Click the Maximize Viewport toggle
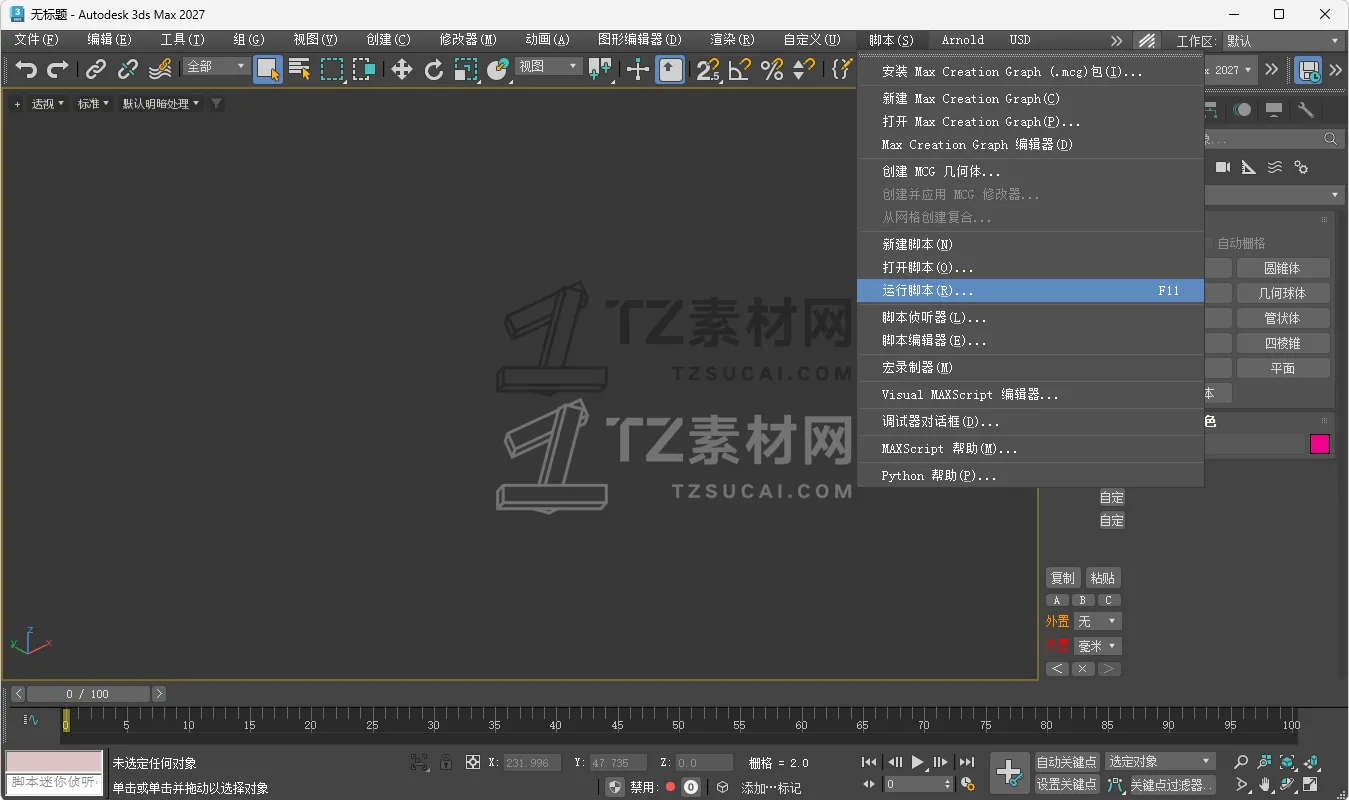Screen dimensions: 1349x800 [x=1310, y=784]
